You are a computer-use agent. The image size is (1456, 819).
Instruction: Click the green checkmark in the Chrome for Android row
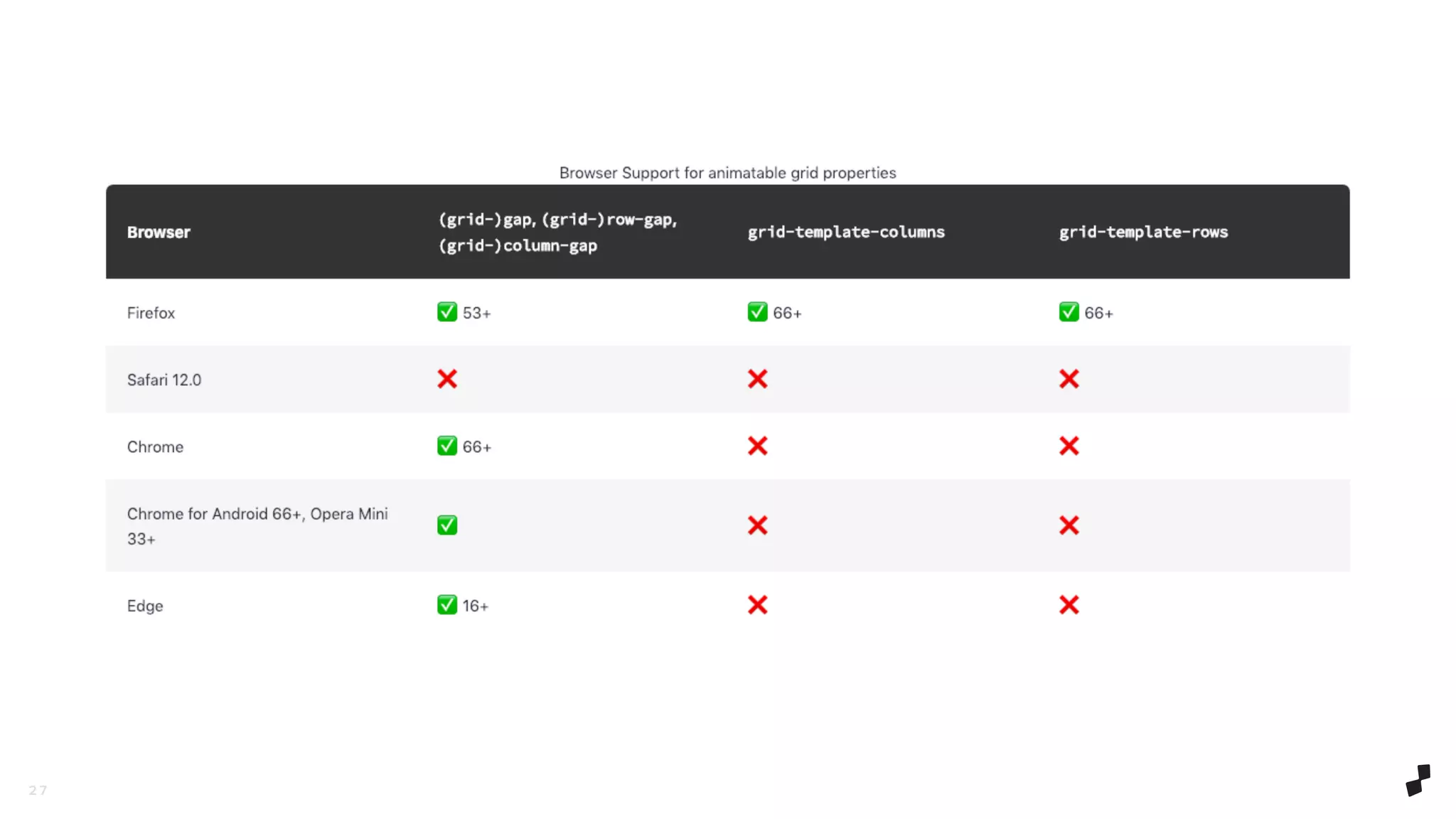point(446,525)
